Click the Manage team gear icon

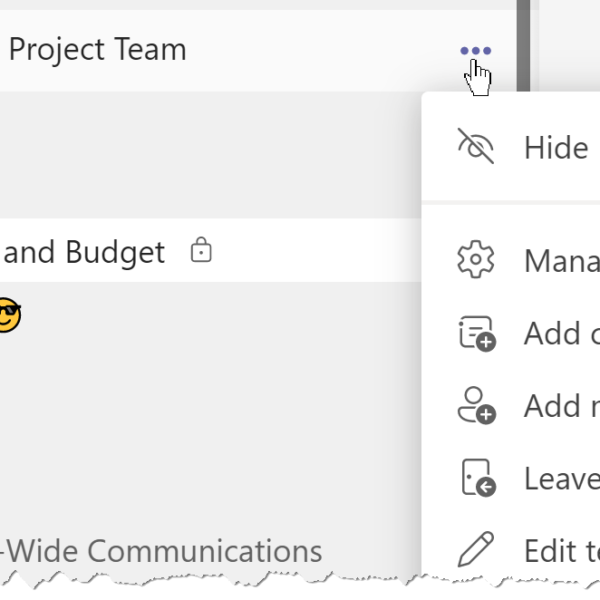[x=476, y=259]
